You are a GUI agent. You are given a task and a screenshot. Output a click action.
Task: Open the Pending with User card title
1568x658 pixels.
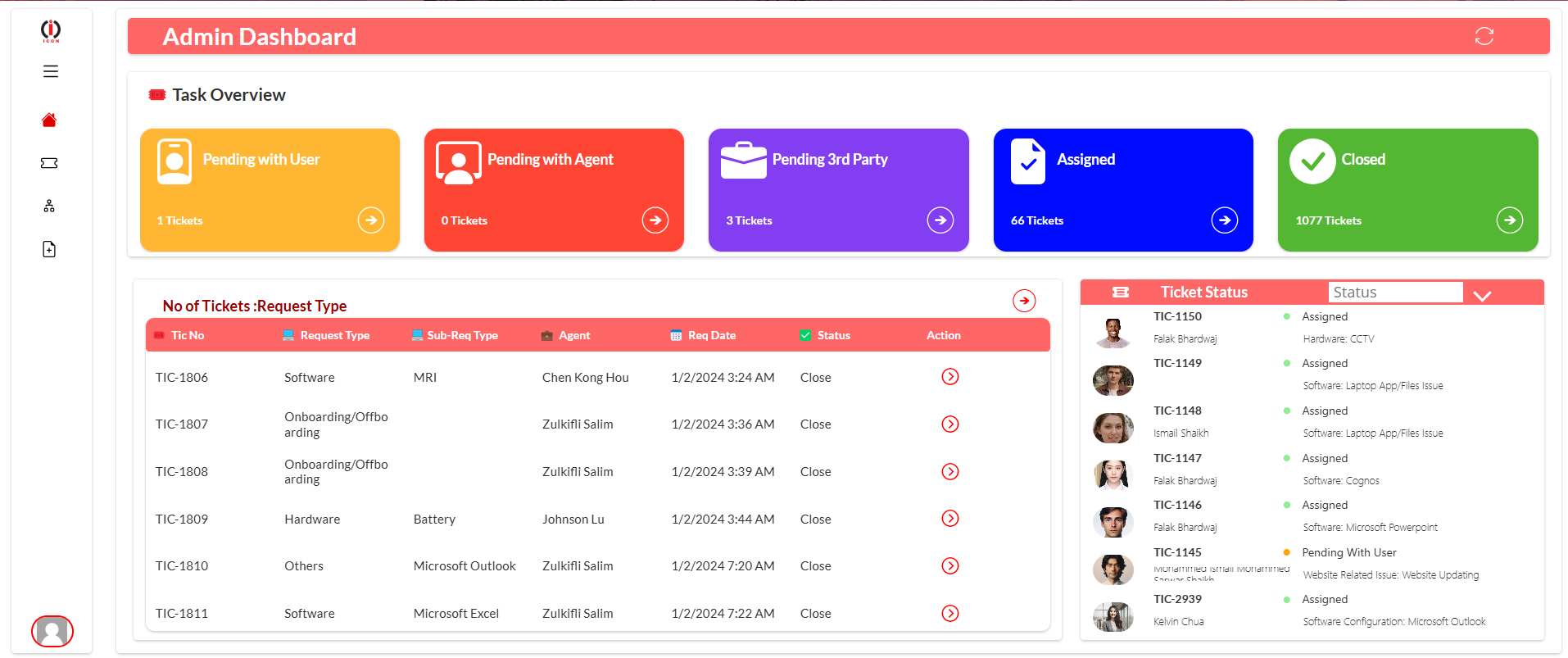pyautogui.click(x=261, y=159)
